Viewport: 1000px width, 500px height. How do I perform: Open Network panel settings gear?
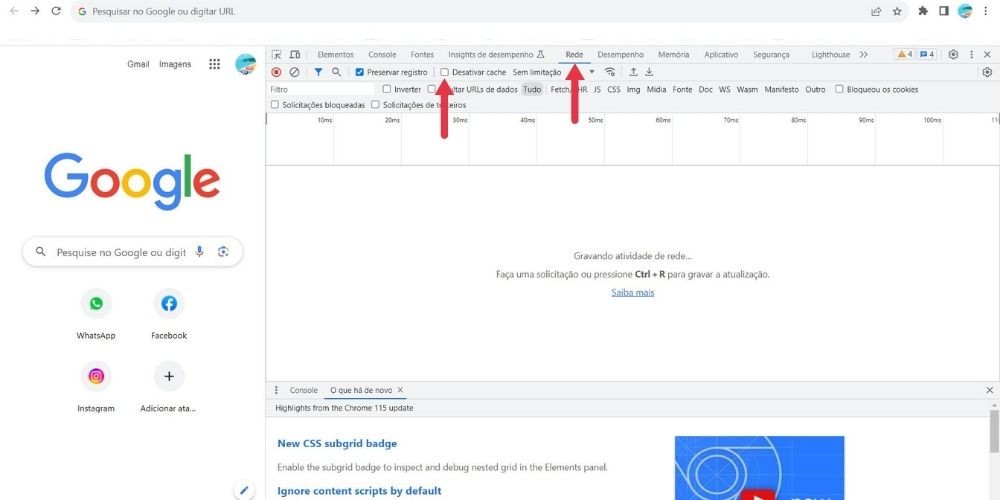tap(987, 72)
